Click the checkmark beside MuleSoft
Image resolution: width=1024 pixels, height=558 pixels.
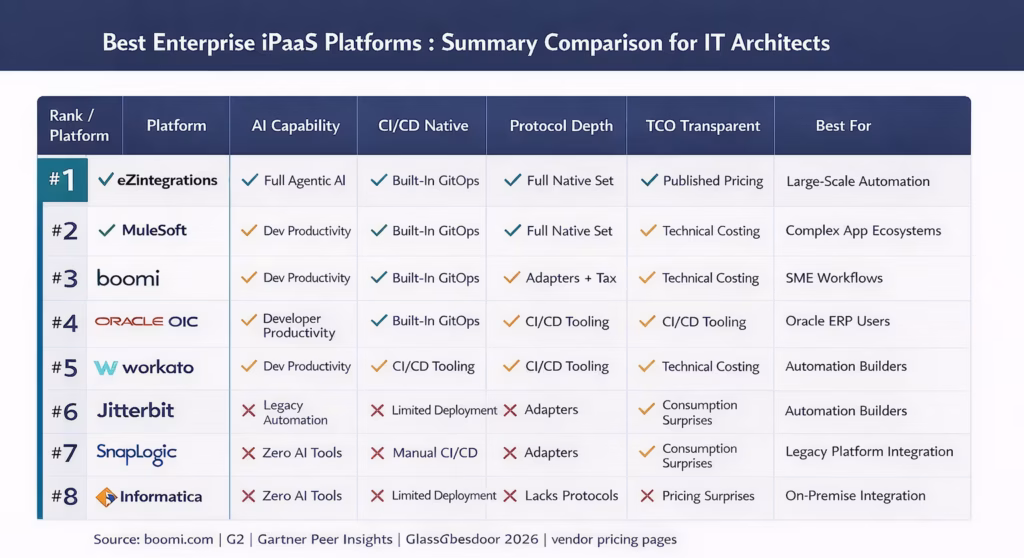(x=106, y=230)
